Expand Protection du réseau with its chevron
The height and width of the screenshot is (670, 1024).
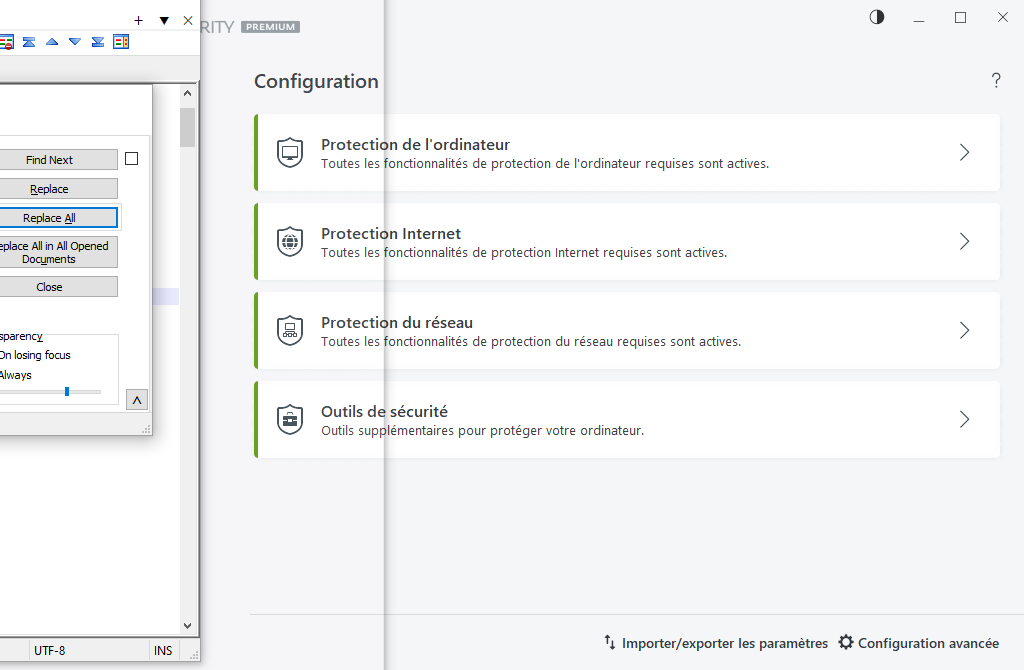click(964, 330)
